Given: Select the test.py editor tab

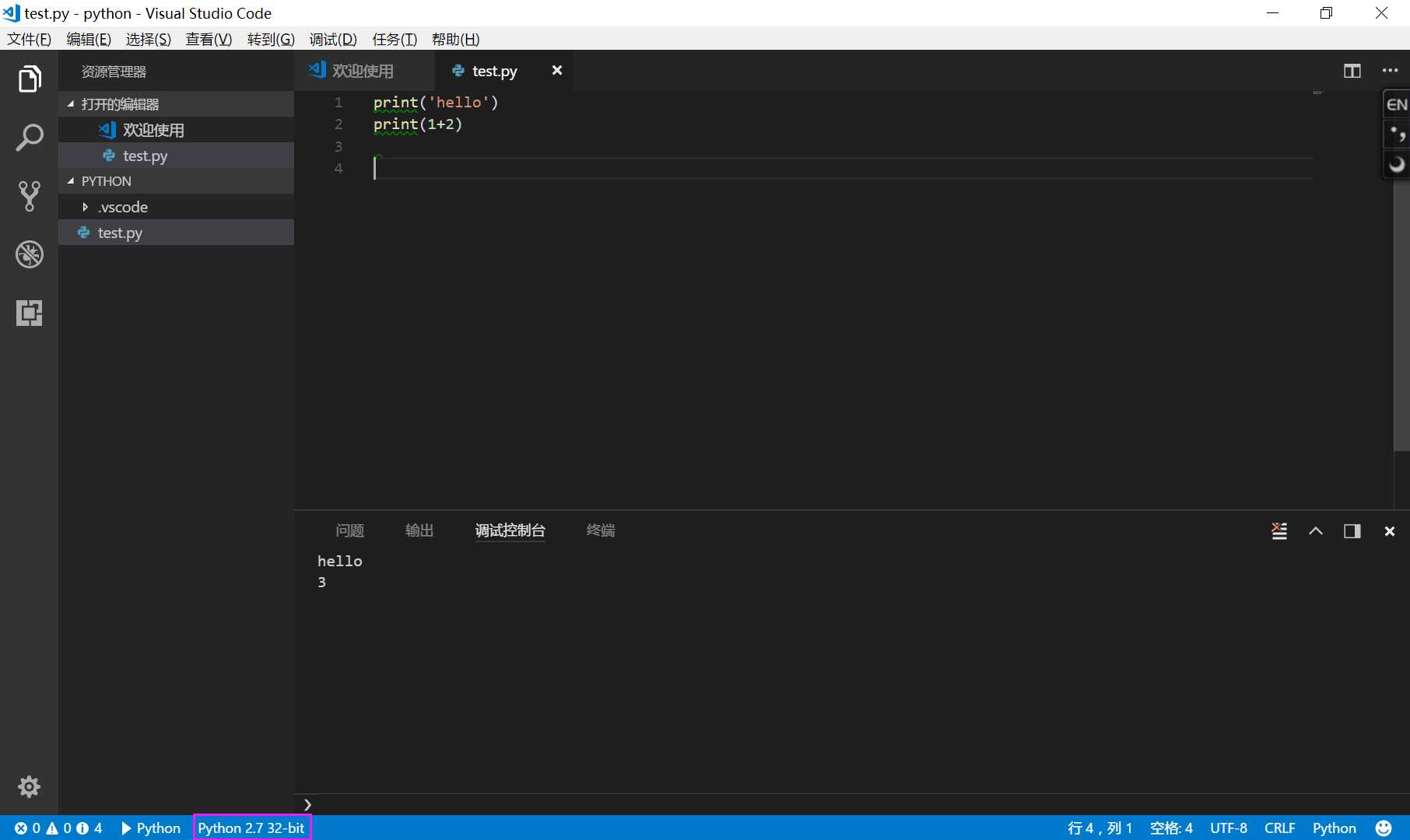Looking at the screenshot, I should pos(494,71).
